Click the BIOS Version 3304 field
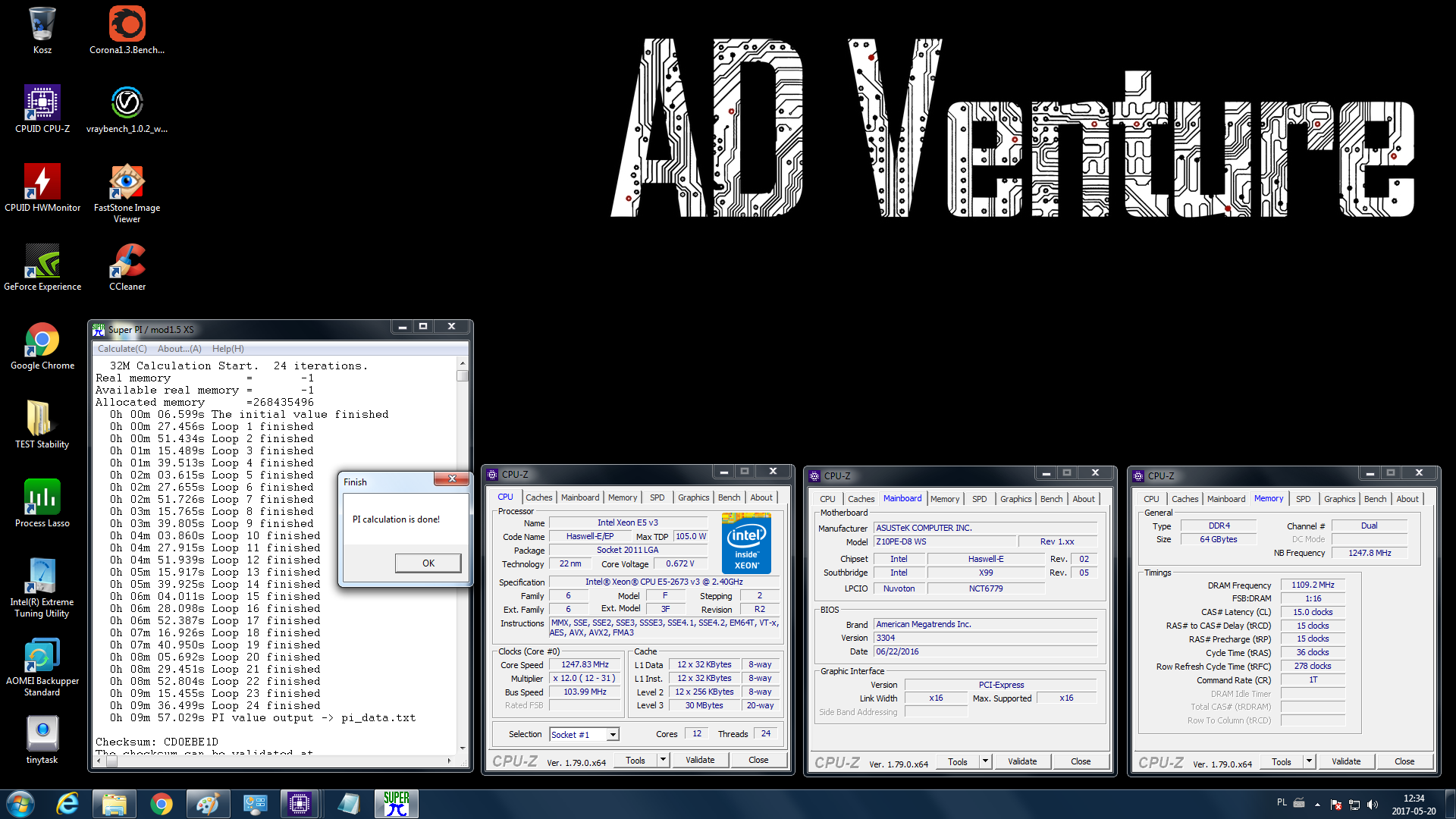This screenshot has height=819, width=1456. (x=985, y=639)
